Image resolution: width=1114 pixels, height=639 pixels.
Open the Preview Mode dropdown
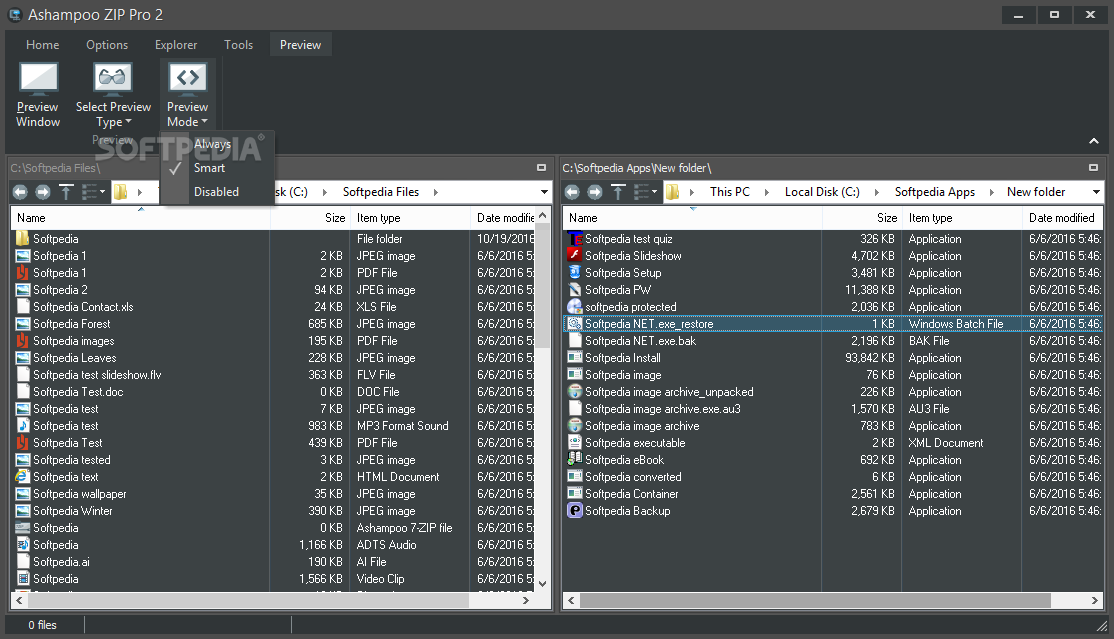pyautogui.click(x=188, y=95)
